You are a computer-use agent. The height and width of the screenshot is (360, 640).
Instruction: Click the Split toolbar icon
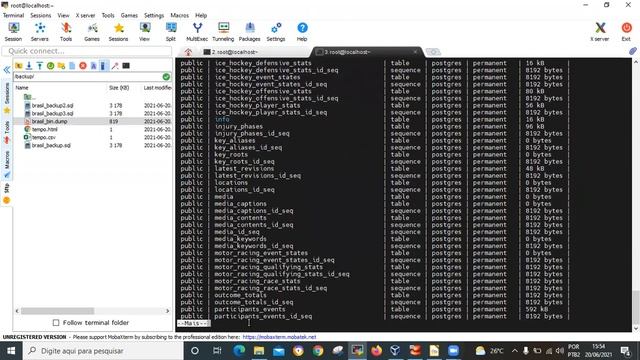(x=171, y=32)
